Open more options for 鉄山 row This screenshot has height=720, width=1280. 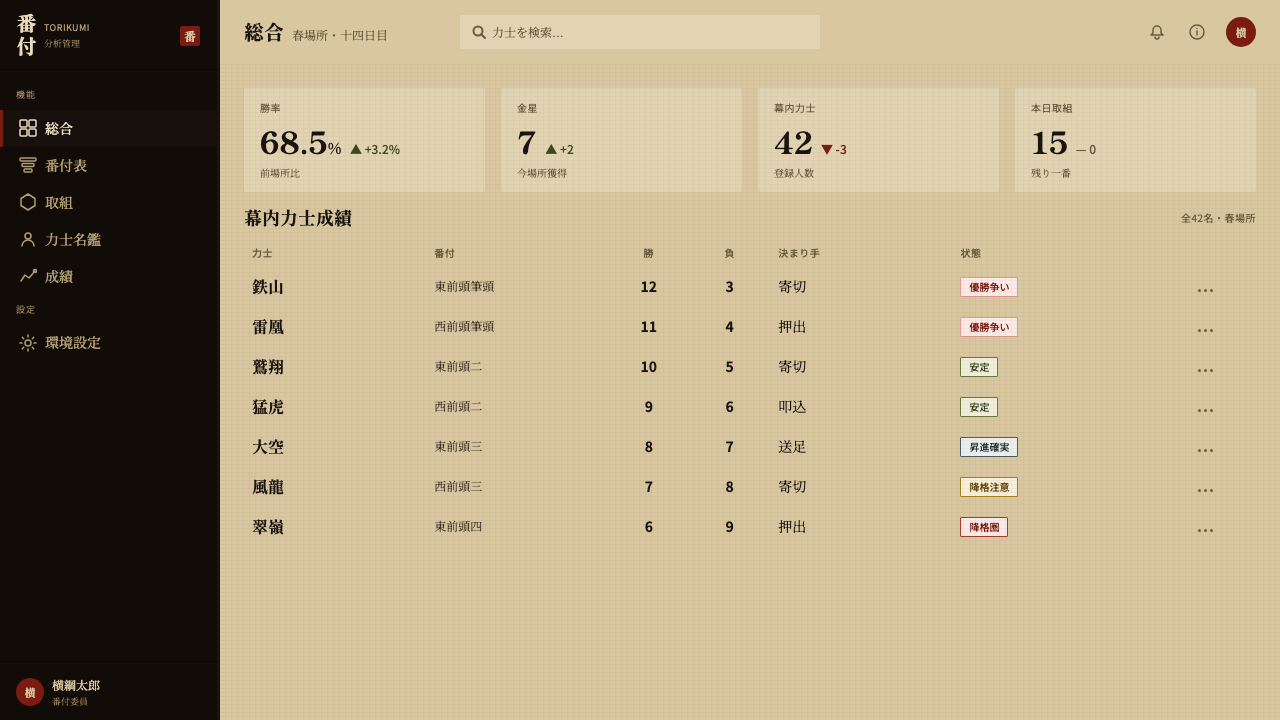pos(1206,289)
